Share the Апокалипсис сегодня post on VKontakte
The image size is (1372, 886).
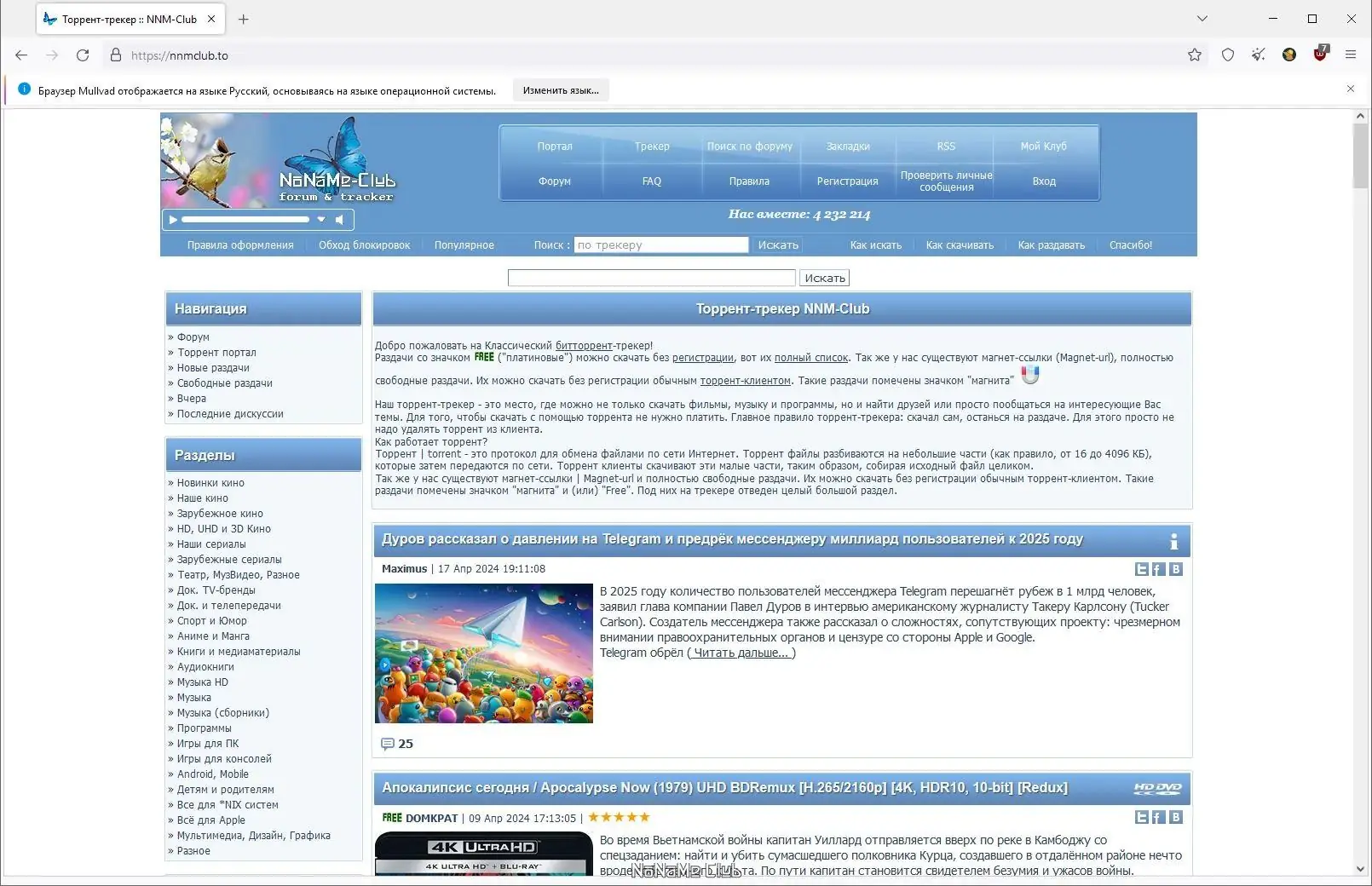[x=1176, y=817]
